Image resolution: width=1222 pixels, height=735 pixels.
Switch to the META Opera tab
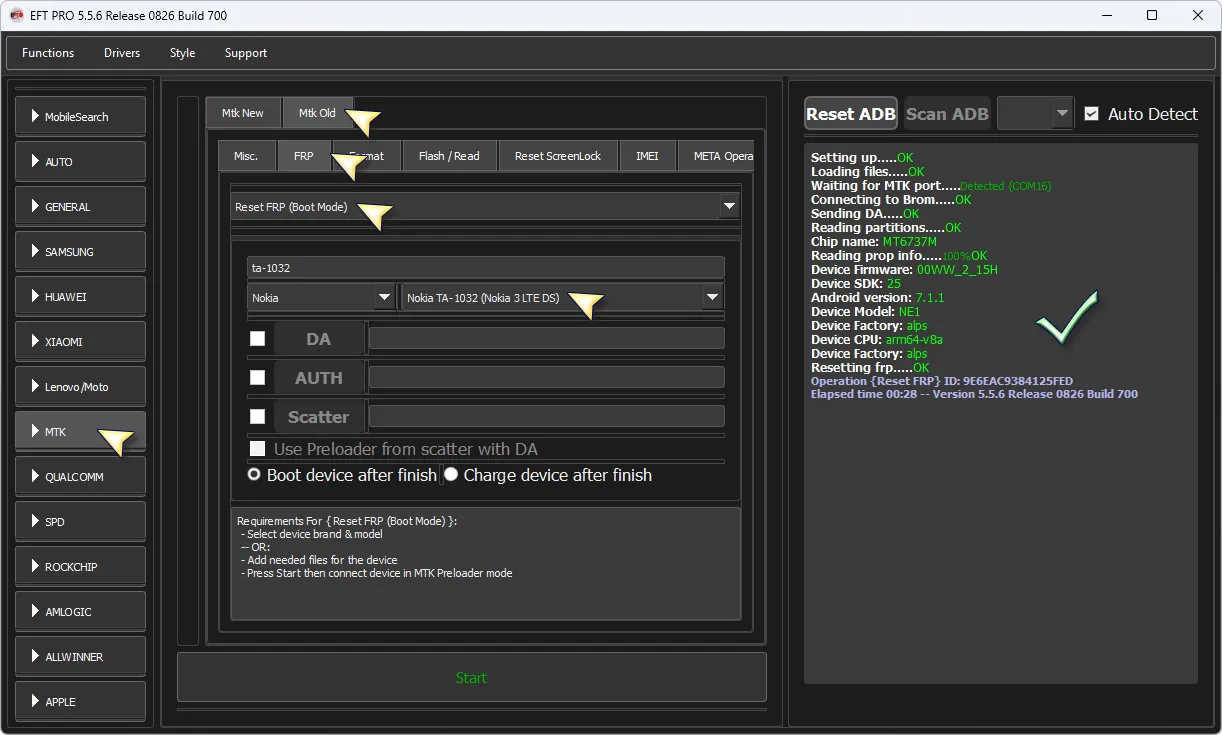pos(716,156)
